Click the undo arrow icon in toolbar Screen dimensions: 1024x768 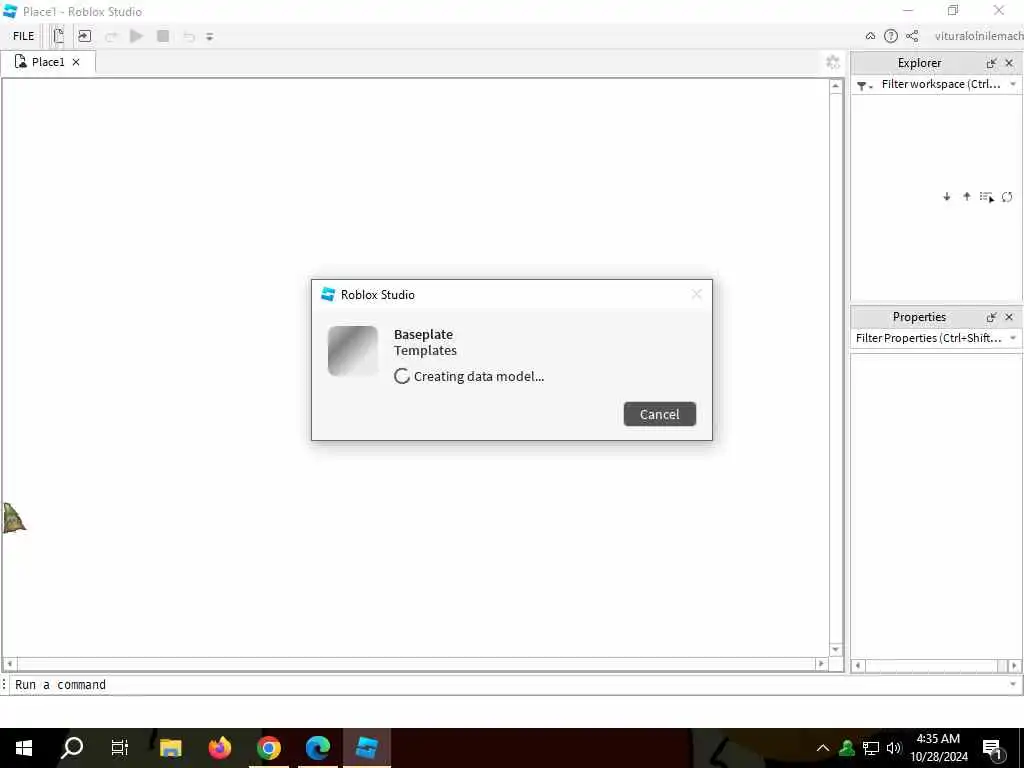click(189, 37)
